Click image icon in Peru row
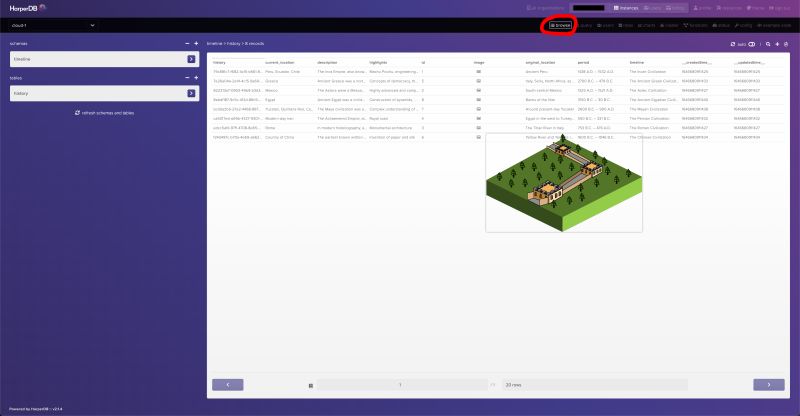 click(479, 71)
